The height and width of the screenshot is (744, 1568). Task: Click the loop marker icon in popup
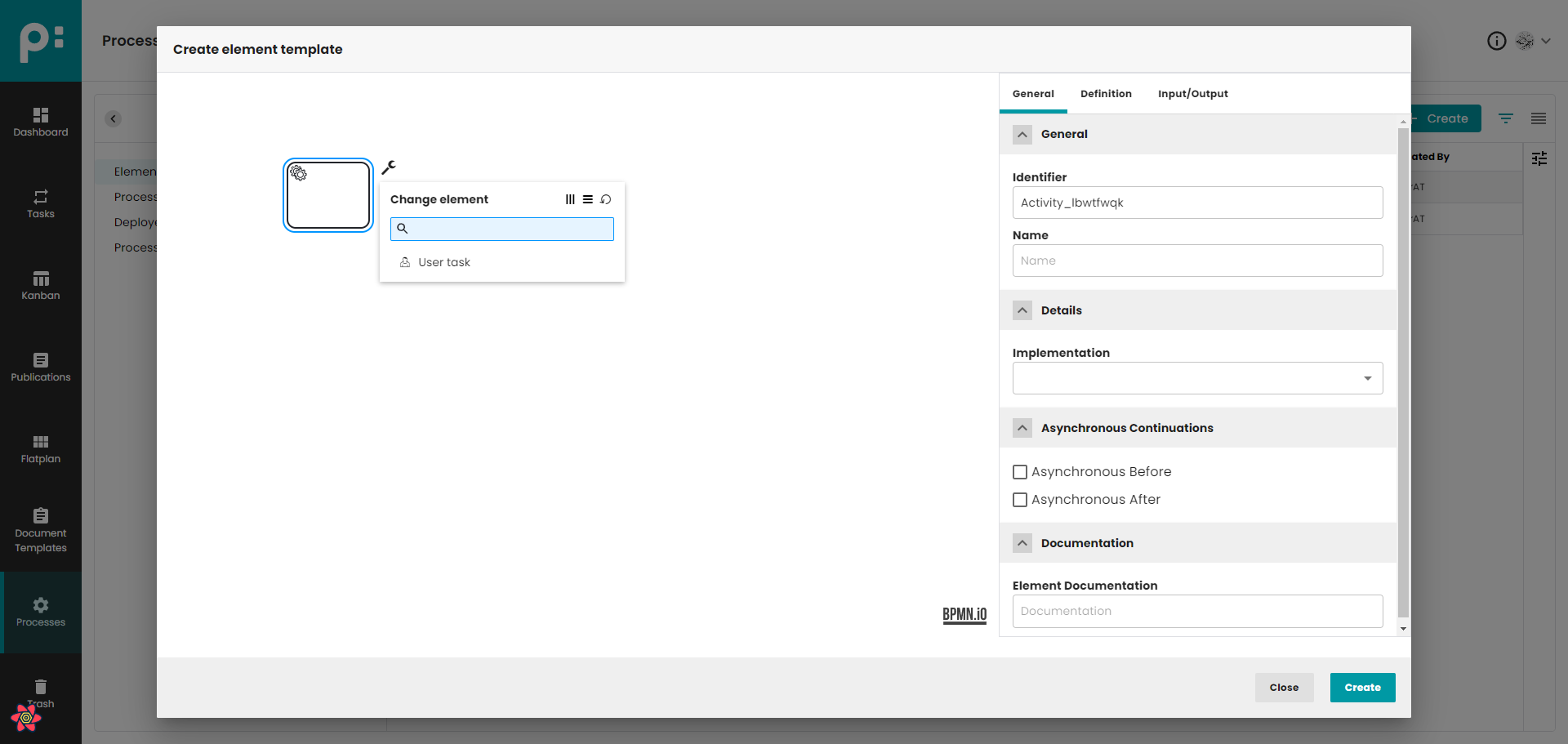click(x=606, y=199)
